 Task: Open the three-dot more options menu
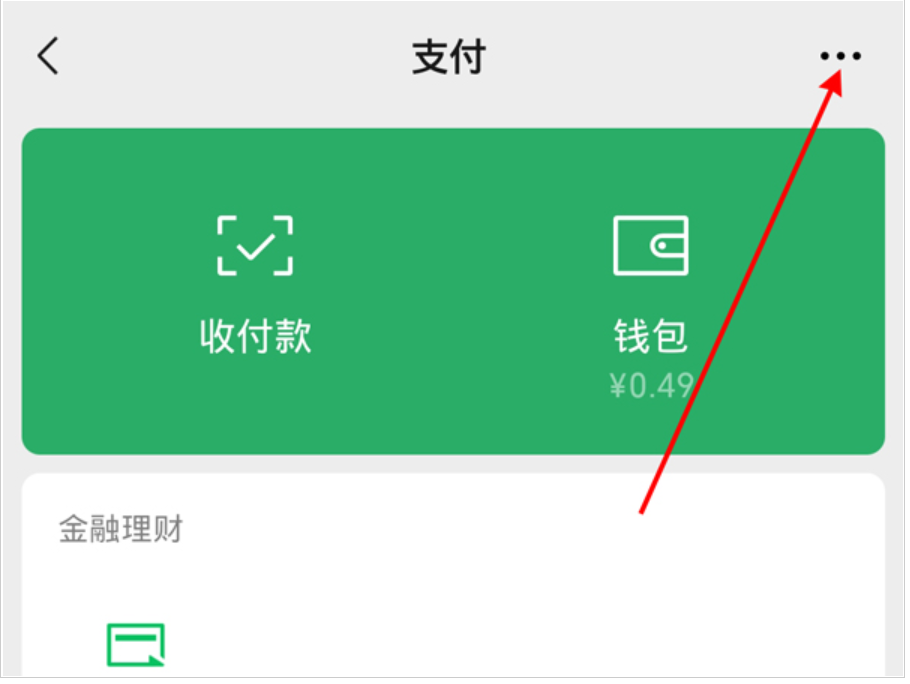pyautogui.click(x=840, y=56)
